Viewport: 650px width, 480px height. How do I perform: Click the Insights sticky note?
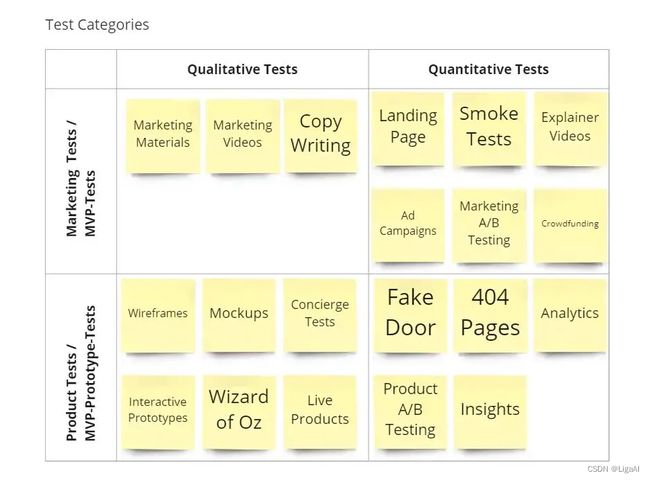pos(490,412)
